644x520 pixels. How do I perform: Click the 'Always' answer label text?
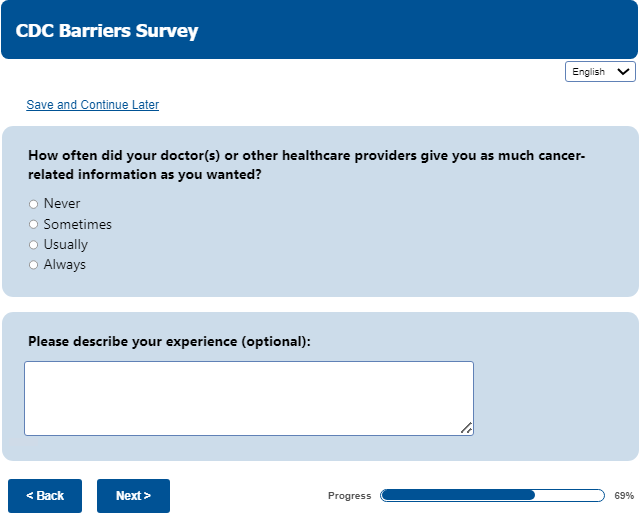coord(65,265)
